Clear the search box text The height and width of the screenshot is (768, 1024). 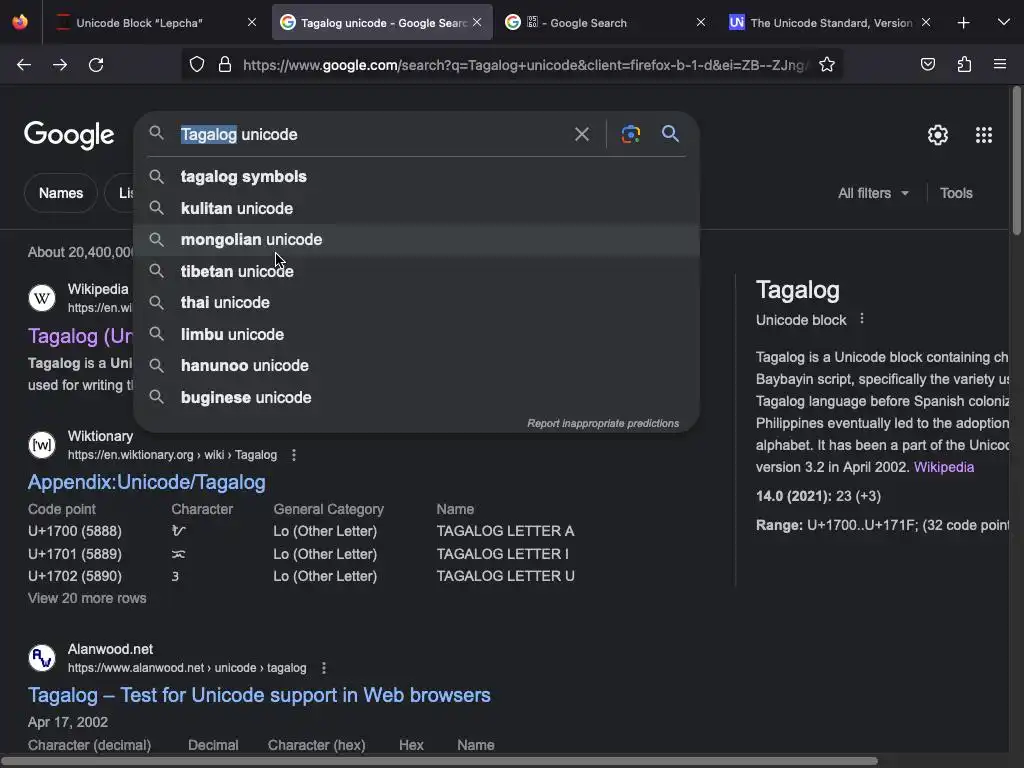581,135
